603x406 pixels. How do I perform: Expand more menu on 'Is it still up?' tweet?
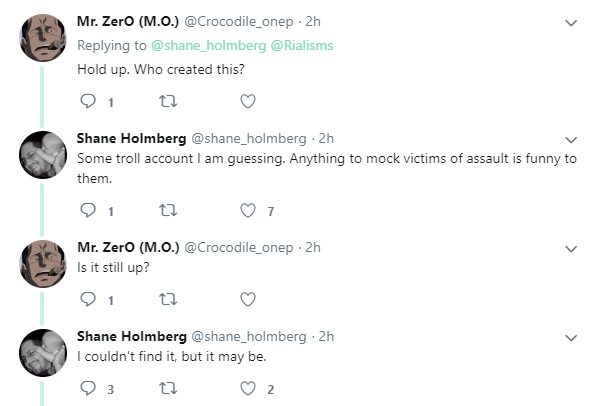571,249
